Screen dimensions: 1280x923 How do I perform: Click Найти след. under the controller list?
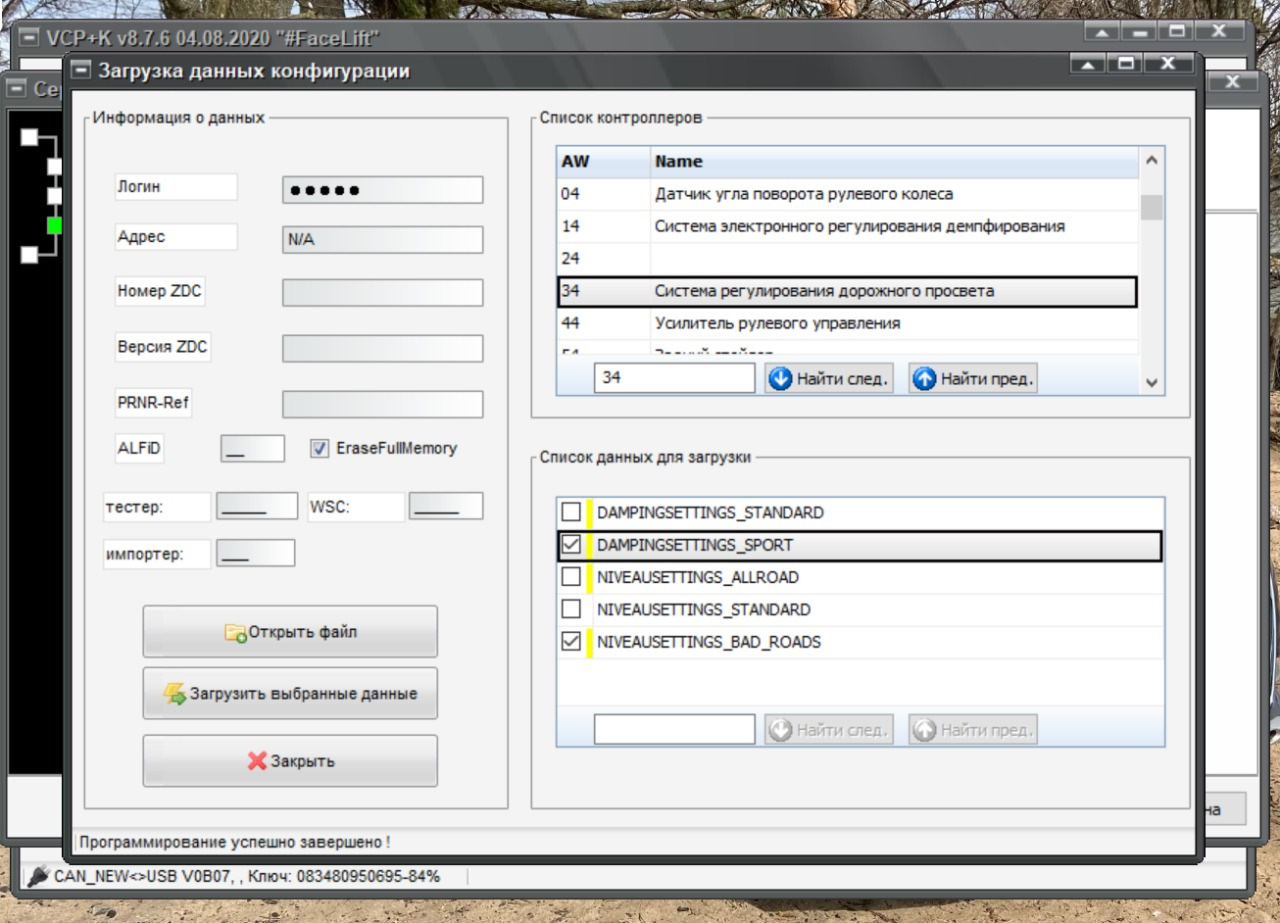pos(829,379)
